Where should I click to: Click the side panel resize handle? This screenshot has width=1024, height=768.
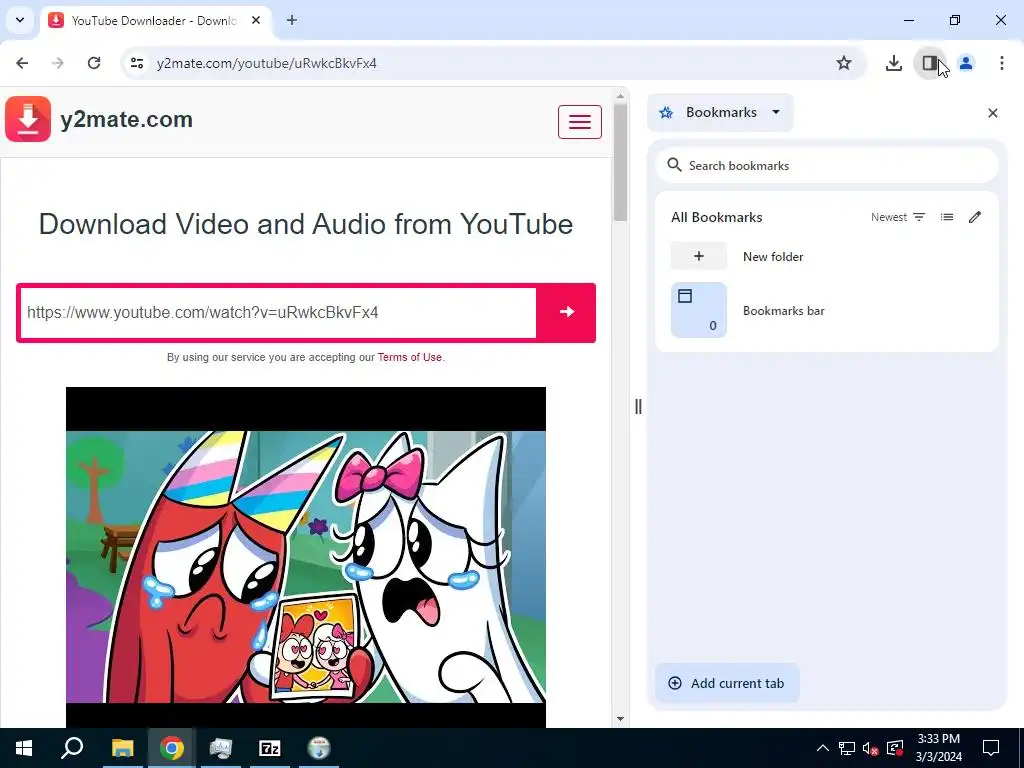[638, 407]
